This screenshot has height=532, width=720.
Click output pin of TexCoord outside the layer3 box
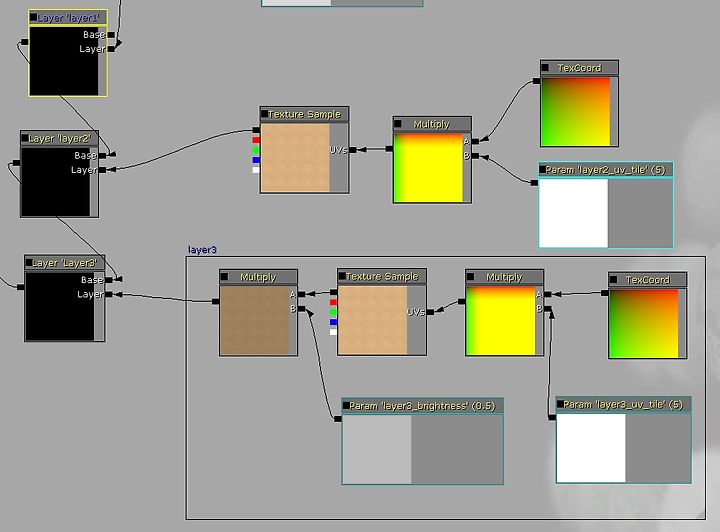click(536, 81)
